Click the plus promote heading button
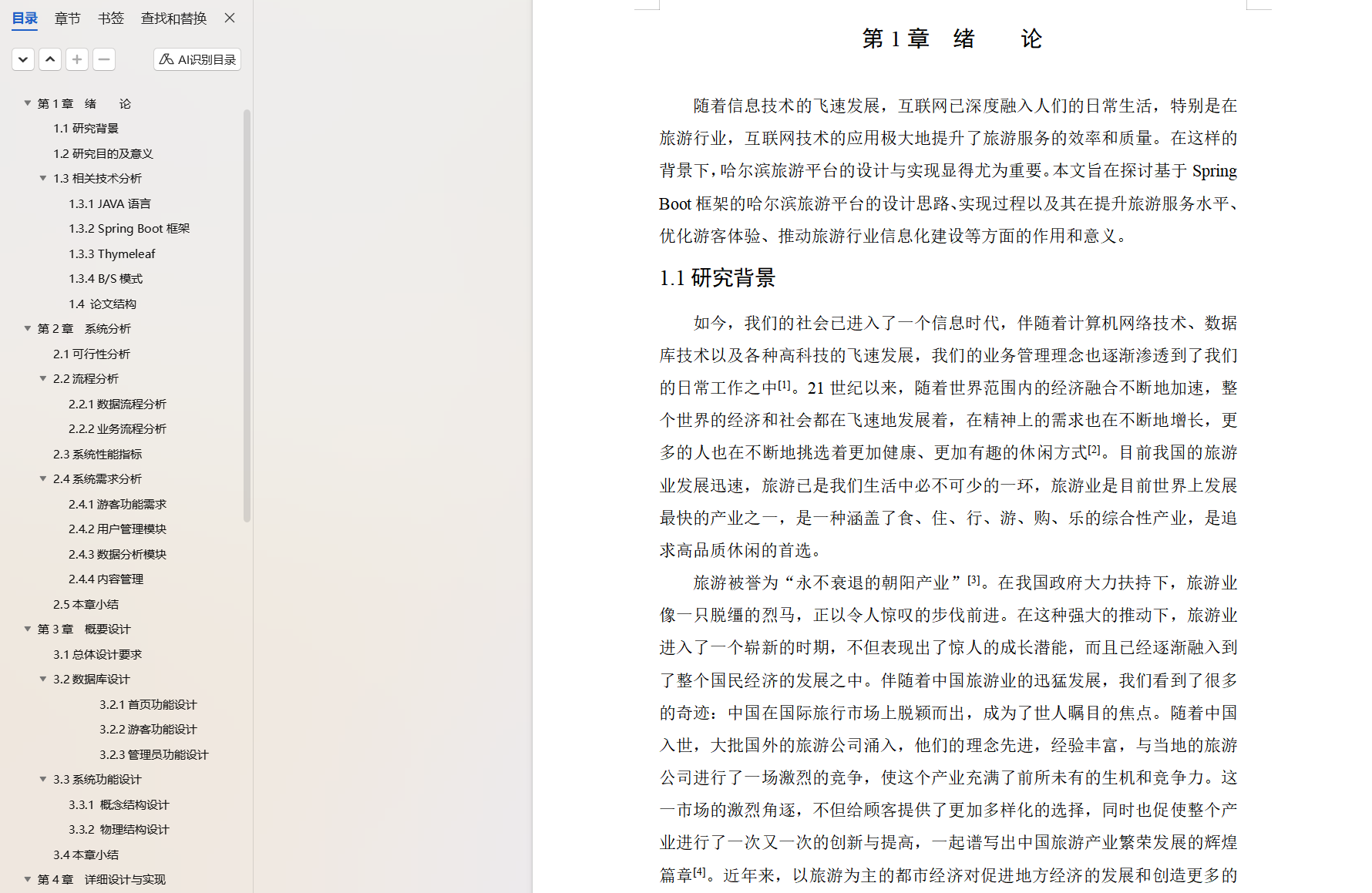 pyautogui.click(x=77, y=59)
